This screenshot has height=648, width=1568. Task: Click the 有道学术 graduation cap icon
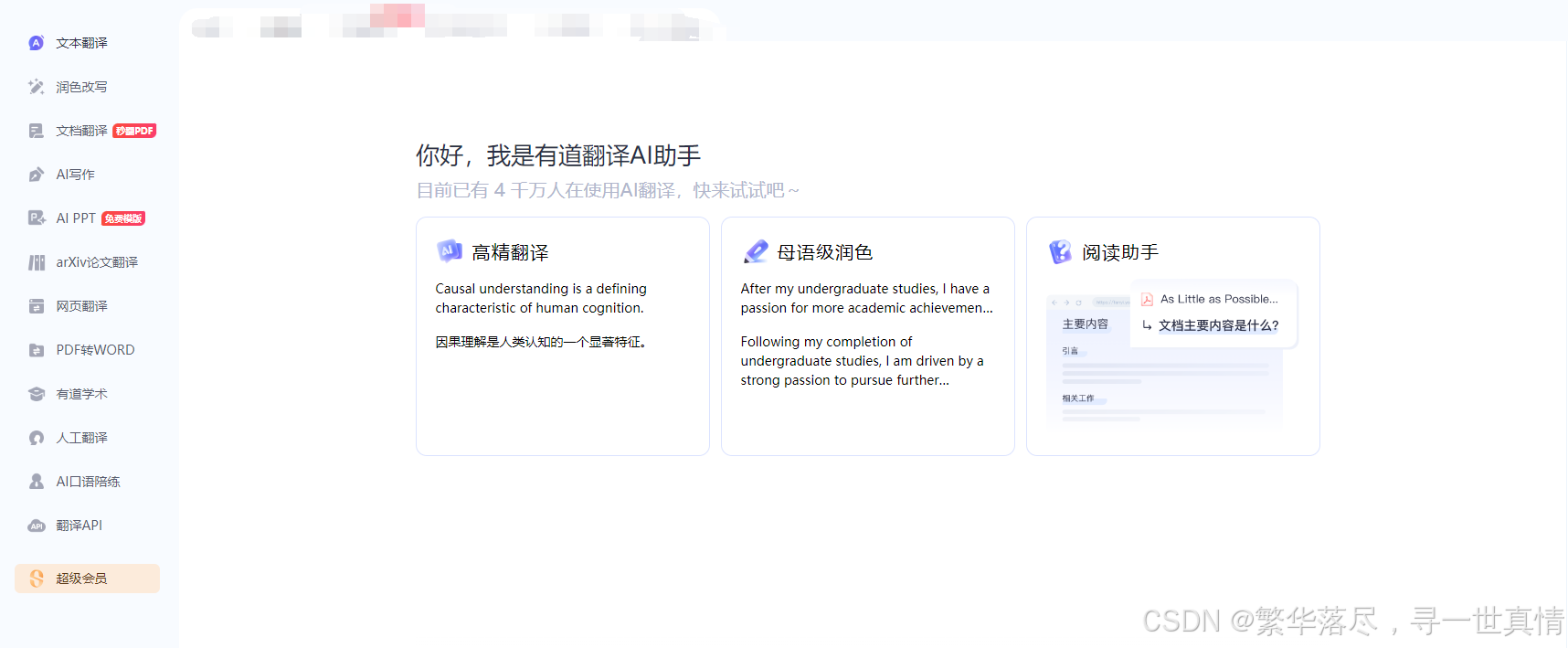pyautogui.click(x=37, y=394)
